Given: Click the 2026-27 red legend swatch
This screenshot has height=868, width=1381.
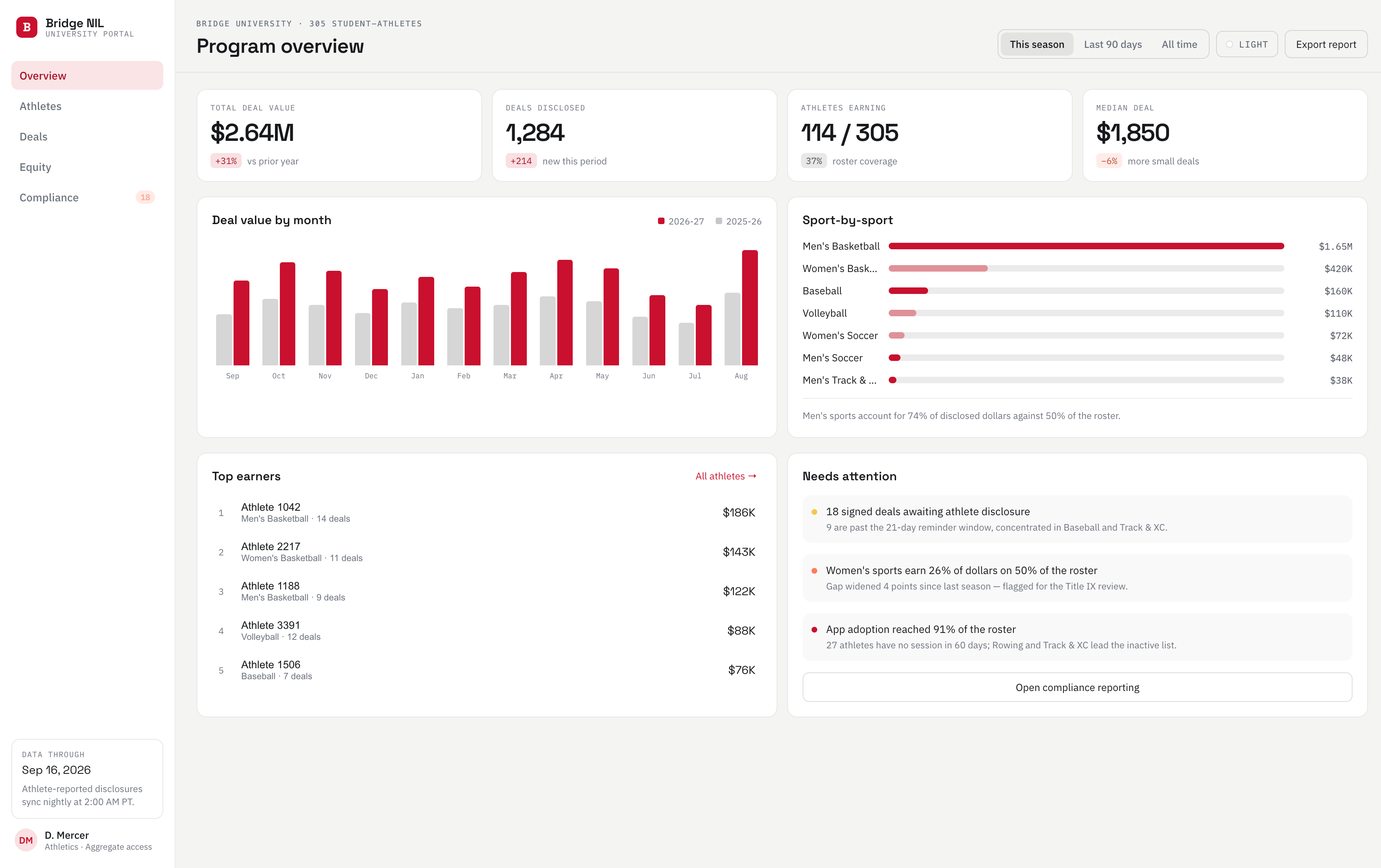Looking at the screenshot, I should tap(661, 221).
